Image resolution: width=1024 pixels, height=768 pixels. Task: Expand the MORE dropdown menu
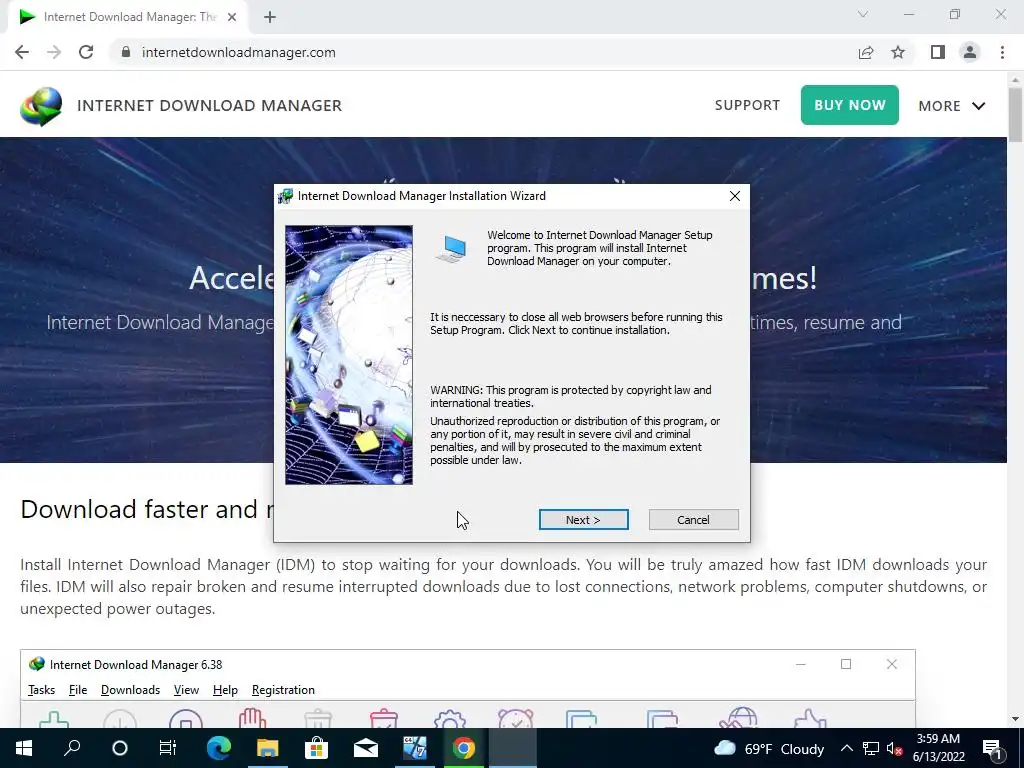(x=952, y=106)
